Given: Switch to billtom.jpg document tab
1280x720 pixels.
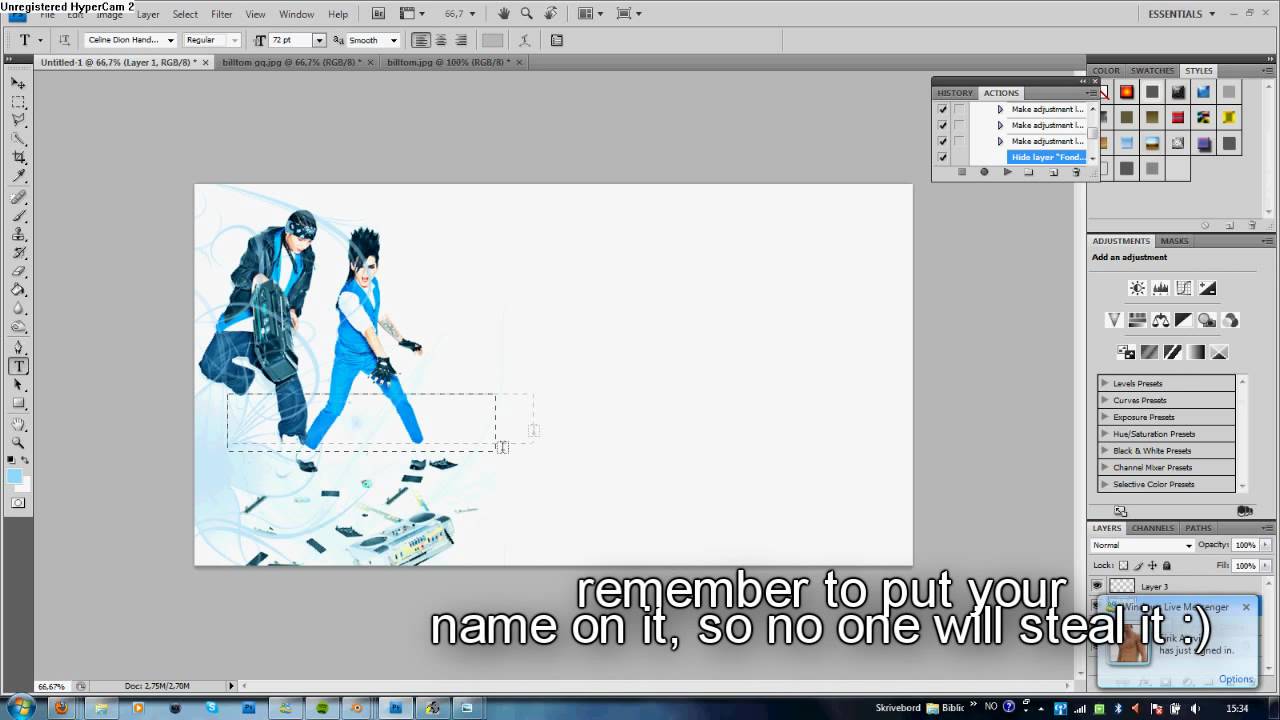Looking at the screenshot, I should (x=449, y=62).
